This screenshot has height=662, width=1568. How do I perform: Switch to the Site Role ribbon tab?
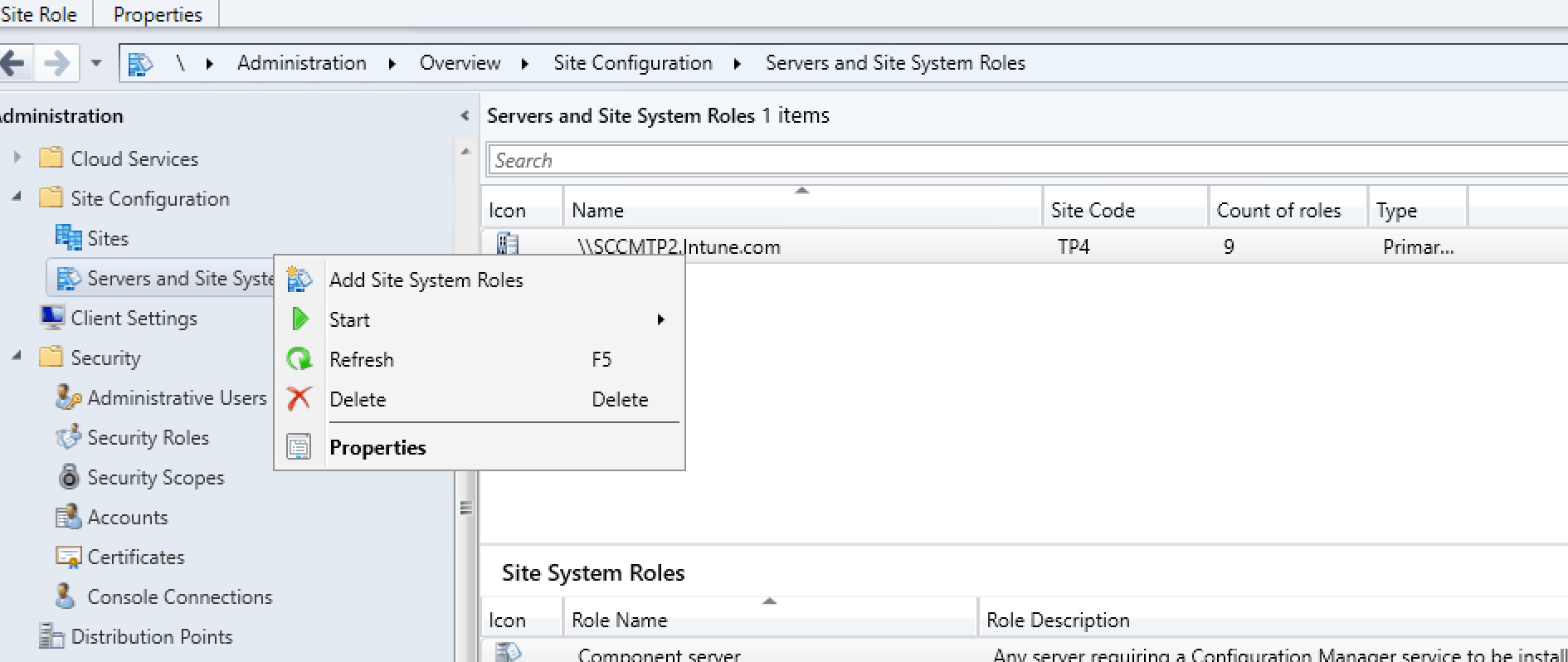(x=39, y=14)
